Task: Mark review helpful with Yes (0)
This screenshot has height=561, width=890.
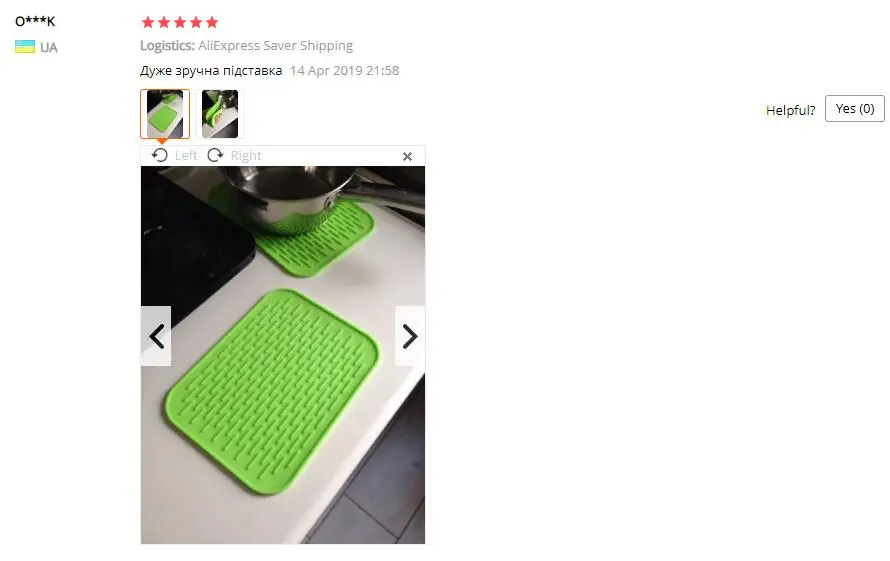Action: tap(854, 108)
